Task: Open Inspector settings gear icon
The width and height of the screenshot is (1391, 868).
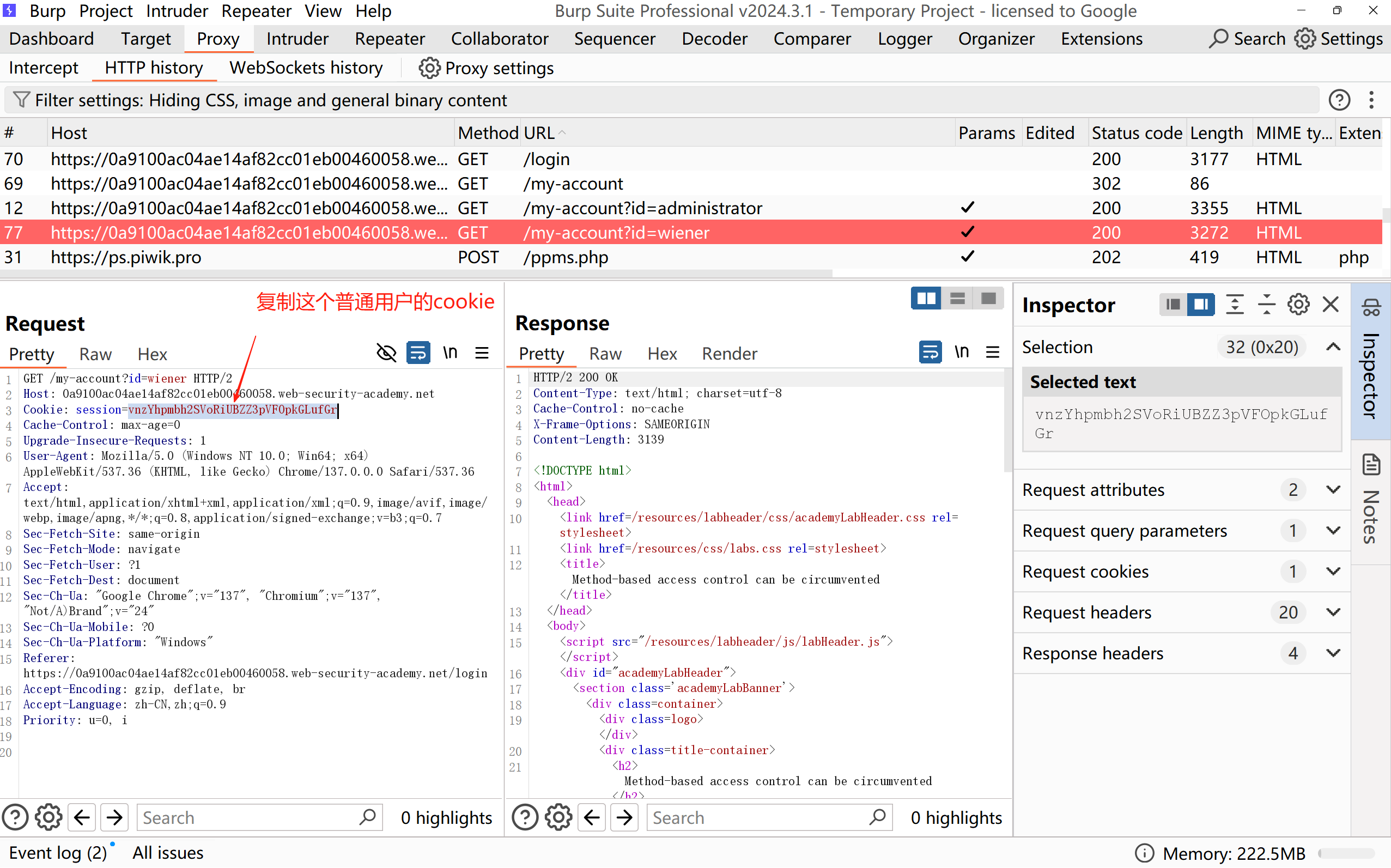Action: coord(1298,304)
